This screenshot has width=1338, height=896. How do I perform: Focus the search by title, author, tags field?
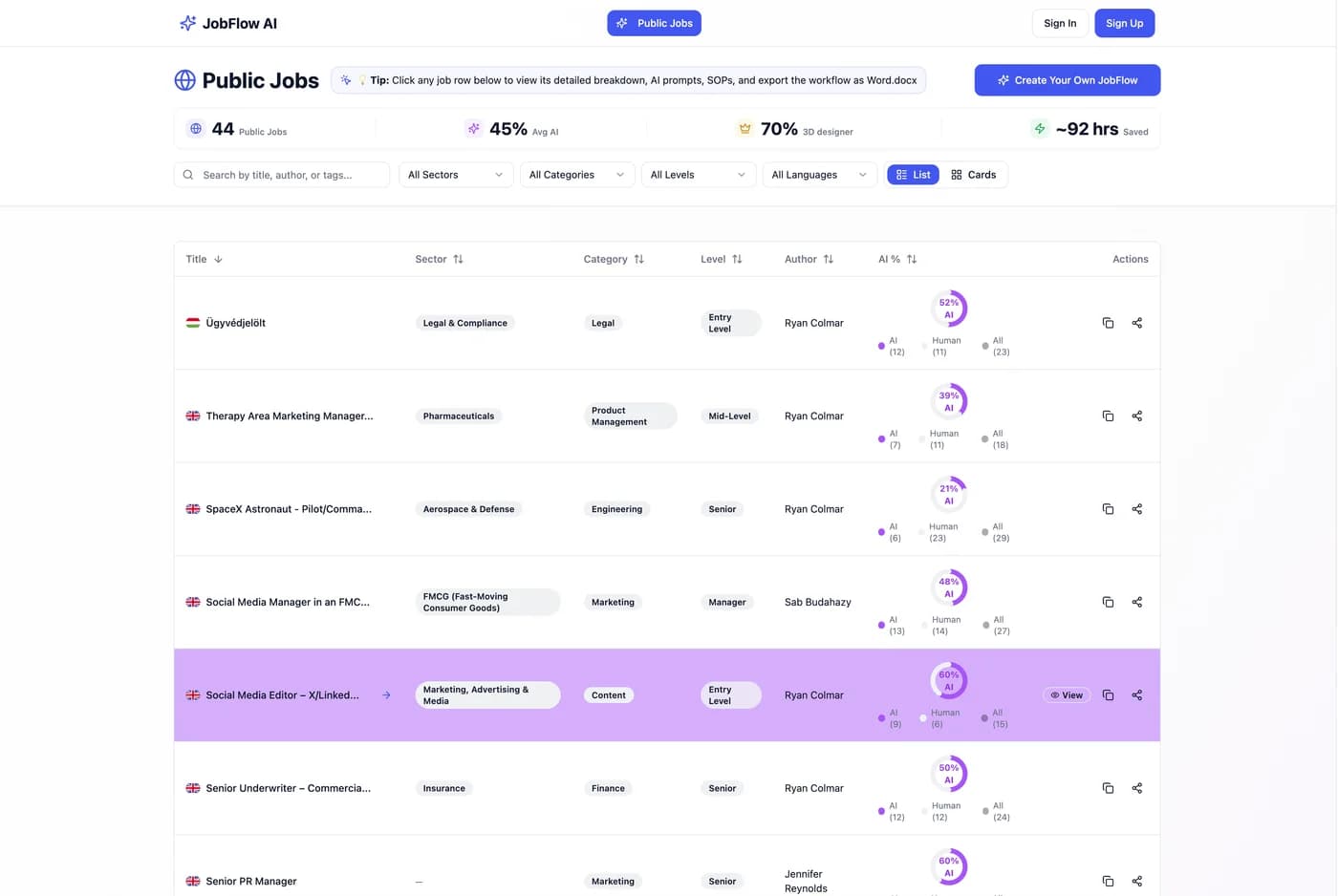282,175
